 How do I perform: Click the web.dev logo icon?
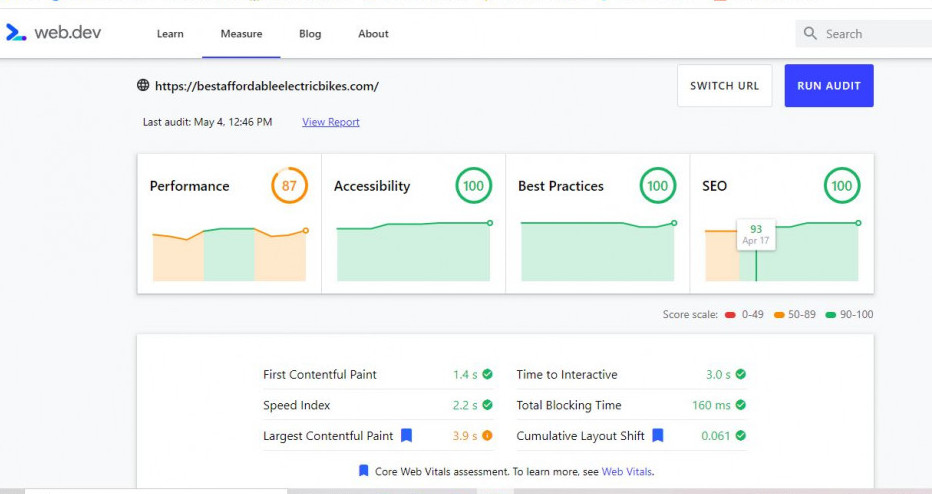(16, 33)
